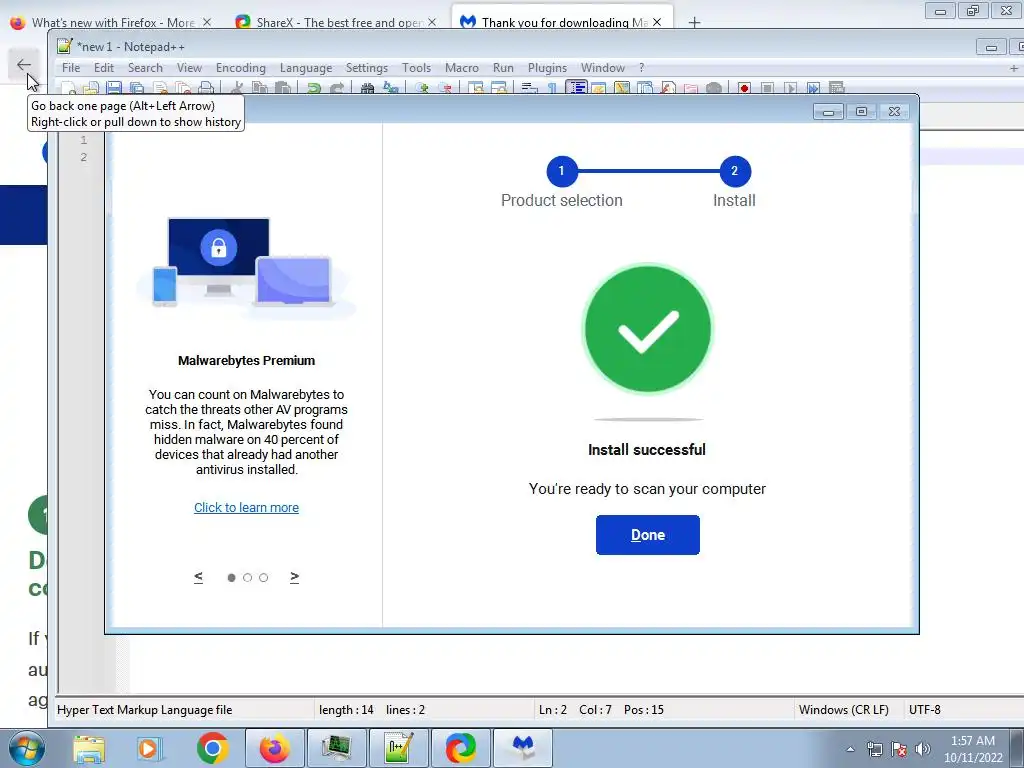Select third carousel dot in Malwarebytes installer
Viewport: 1024px width, 768px height.
pos(263,577)
